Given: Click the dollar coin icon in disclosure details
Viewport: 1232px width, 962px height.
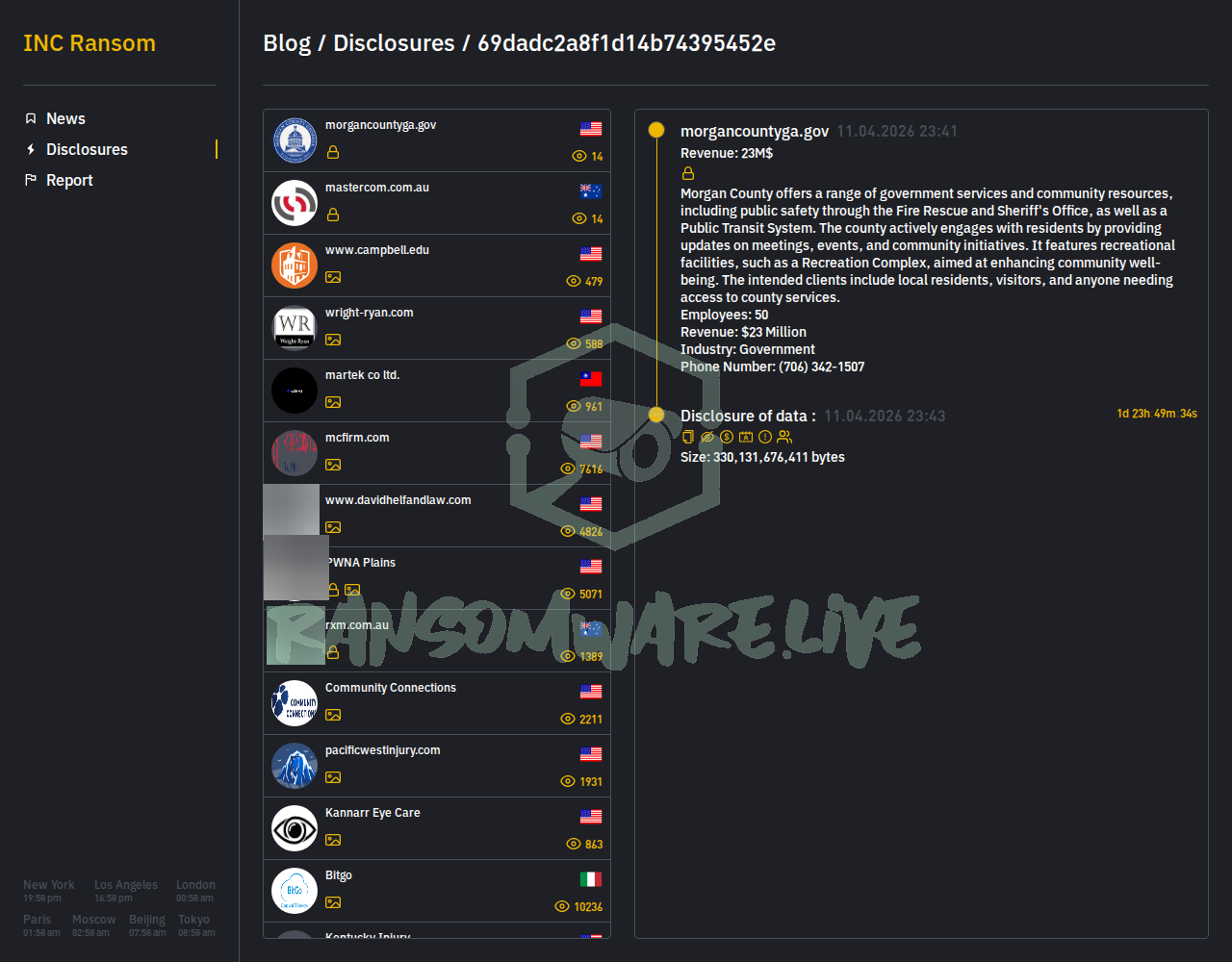Looking at the screenshot, I should click(x=727, y=437).
